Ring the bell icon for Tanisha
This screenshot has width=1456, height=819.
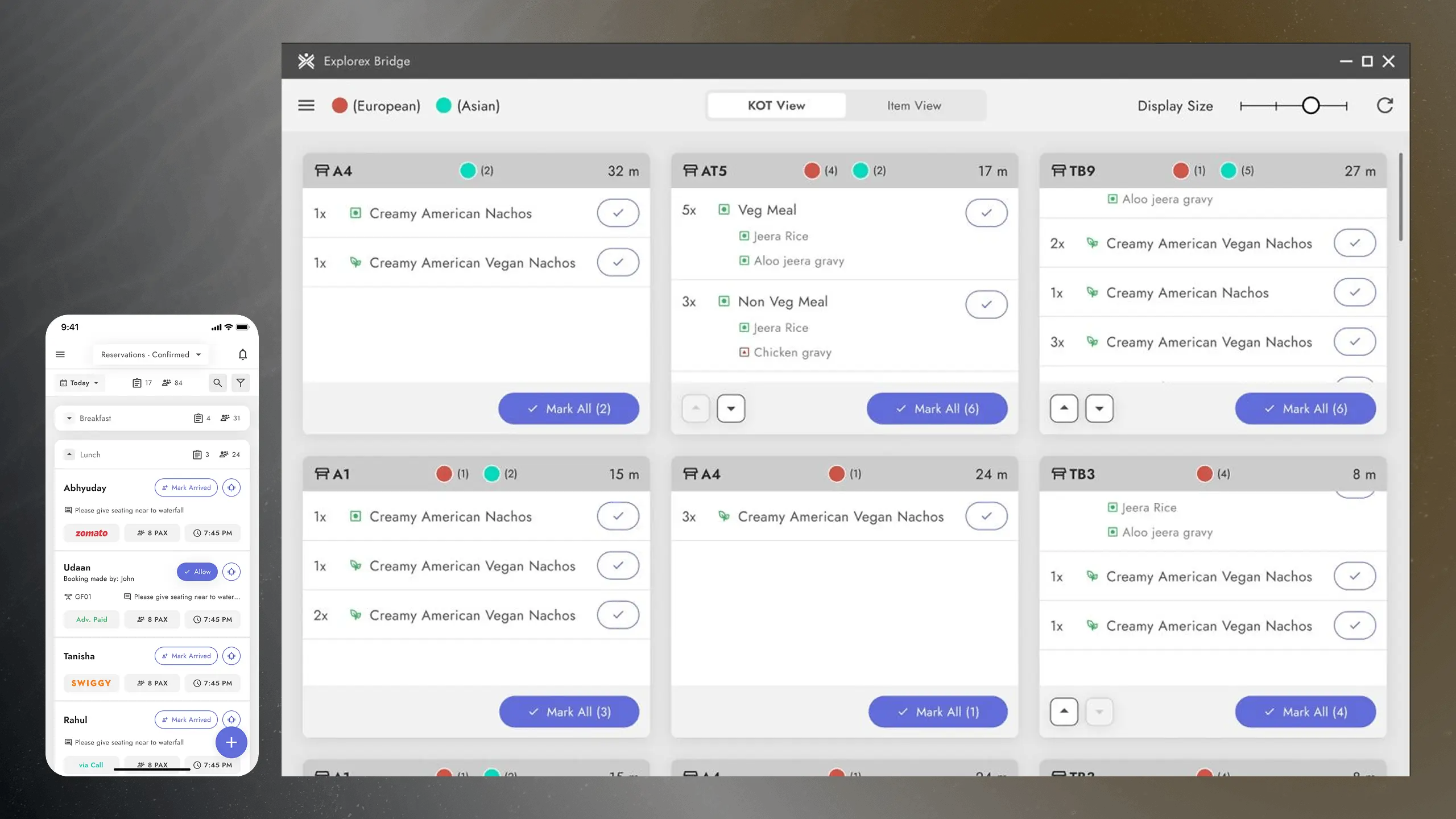click(x=231, y=656)
